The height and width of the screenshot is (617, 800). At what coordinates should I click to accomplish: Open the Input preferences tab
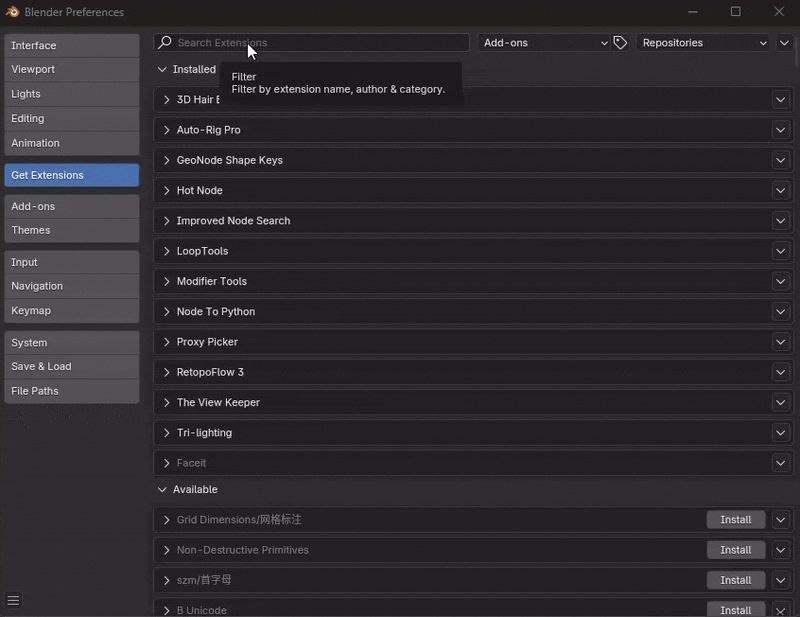click(72, 262)
